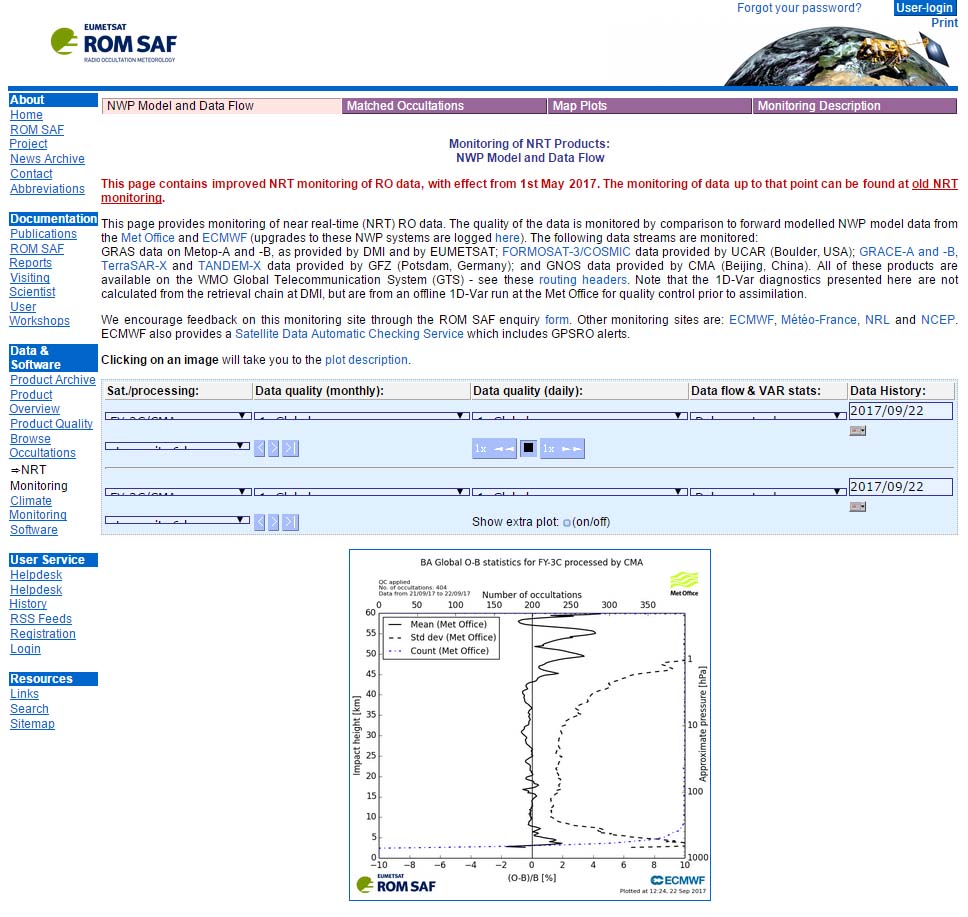
Task: Open Product Overview in the sidebar
Action: point(35,401)
